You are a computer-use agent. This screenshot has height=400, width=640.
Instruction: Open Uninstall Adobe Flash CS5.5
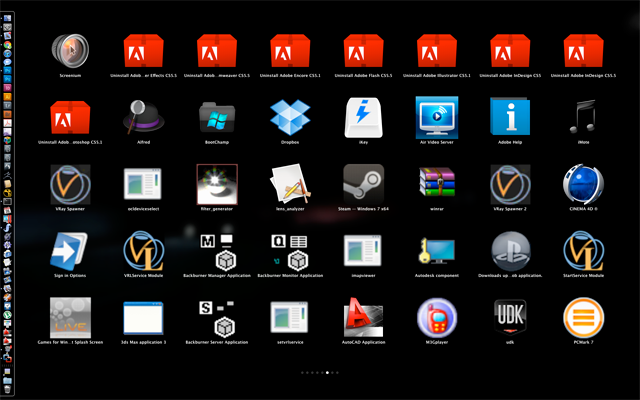[x=363, y=51]
